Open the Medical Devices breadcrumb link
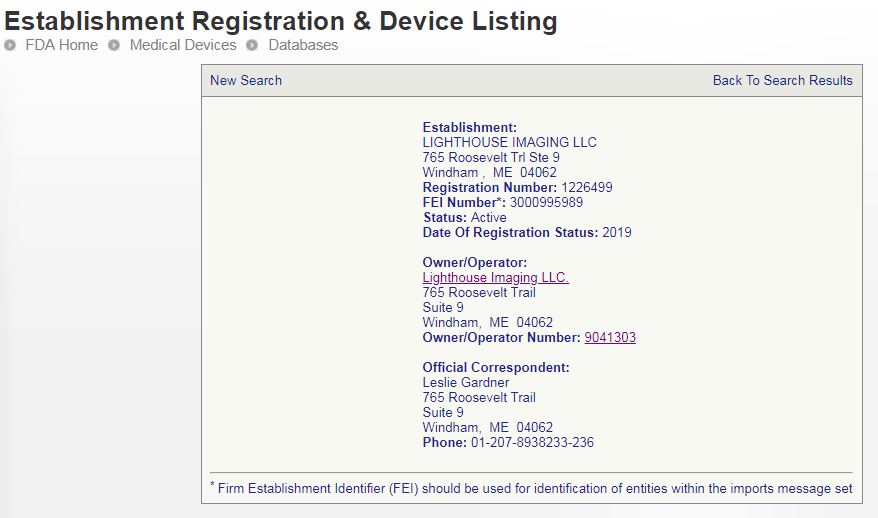The image size is (878, 518). click(183, 45)
